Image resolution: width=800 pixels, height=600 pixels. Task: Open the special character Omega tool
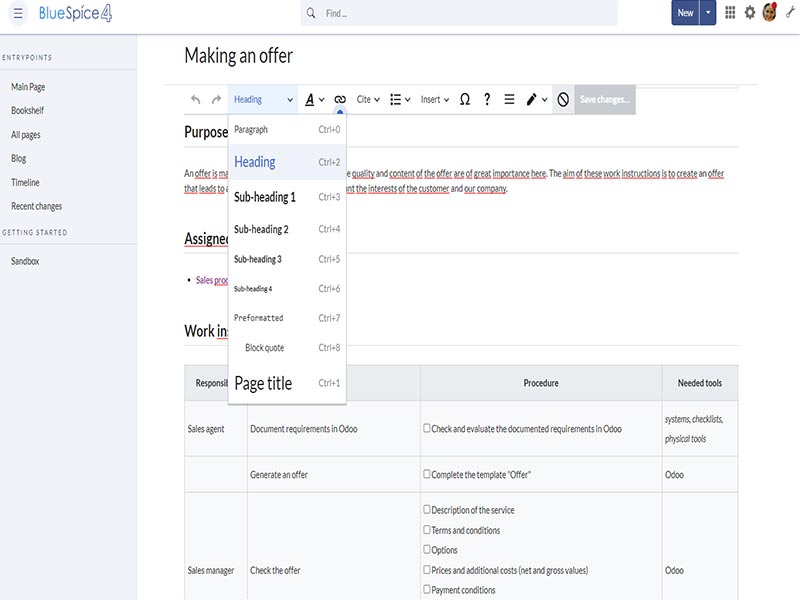[464, 100]
